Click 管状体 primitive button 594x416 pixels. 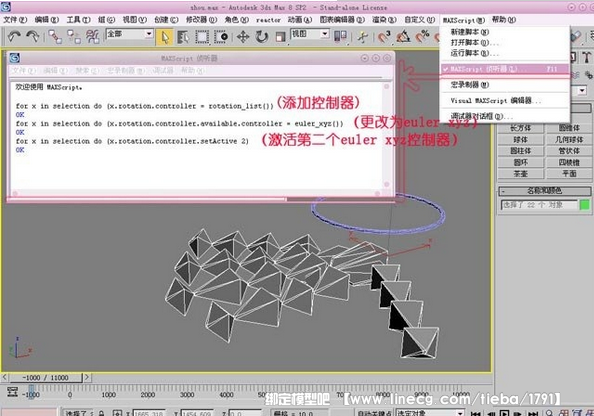(x=569, y=151)
